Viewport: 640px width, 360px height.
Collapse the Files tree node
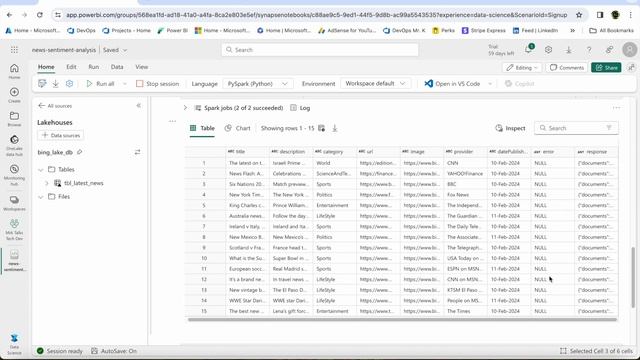[41, 197]
